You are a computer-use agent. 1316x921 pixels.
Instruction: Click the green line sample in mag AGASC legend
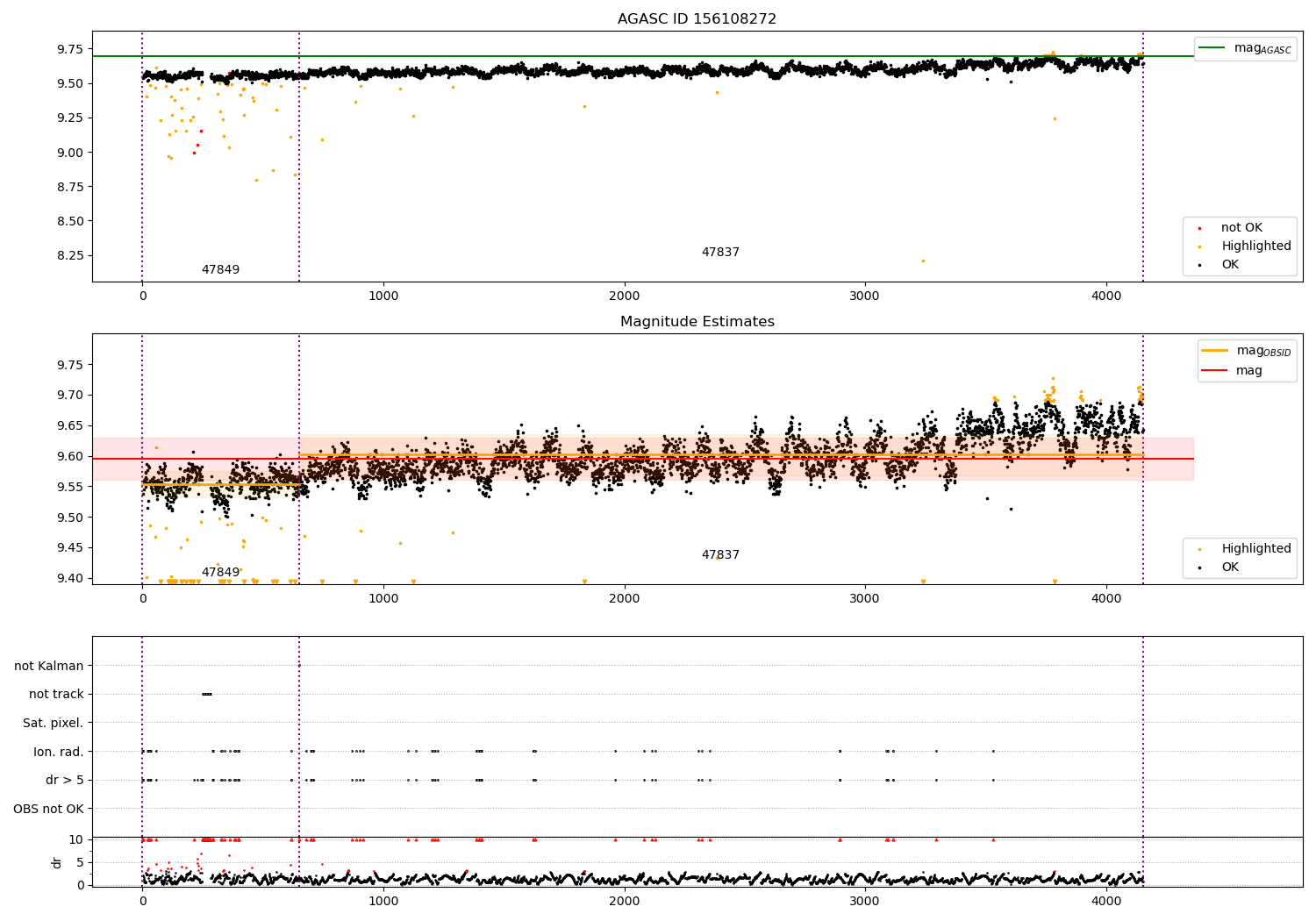click(x=1212, y=48)
